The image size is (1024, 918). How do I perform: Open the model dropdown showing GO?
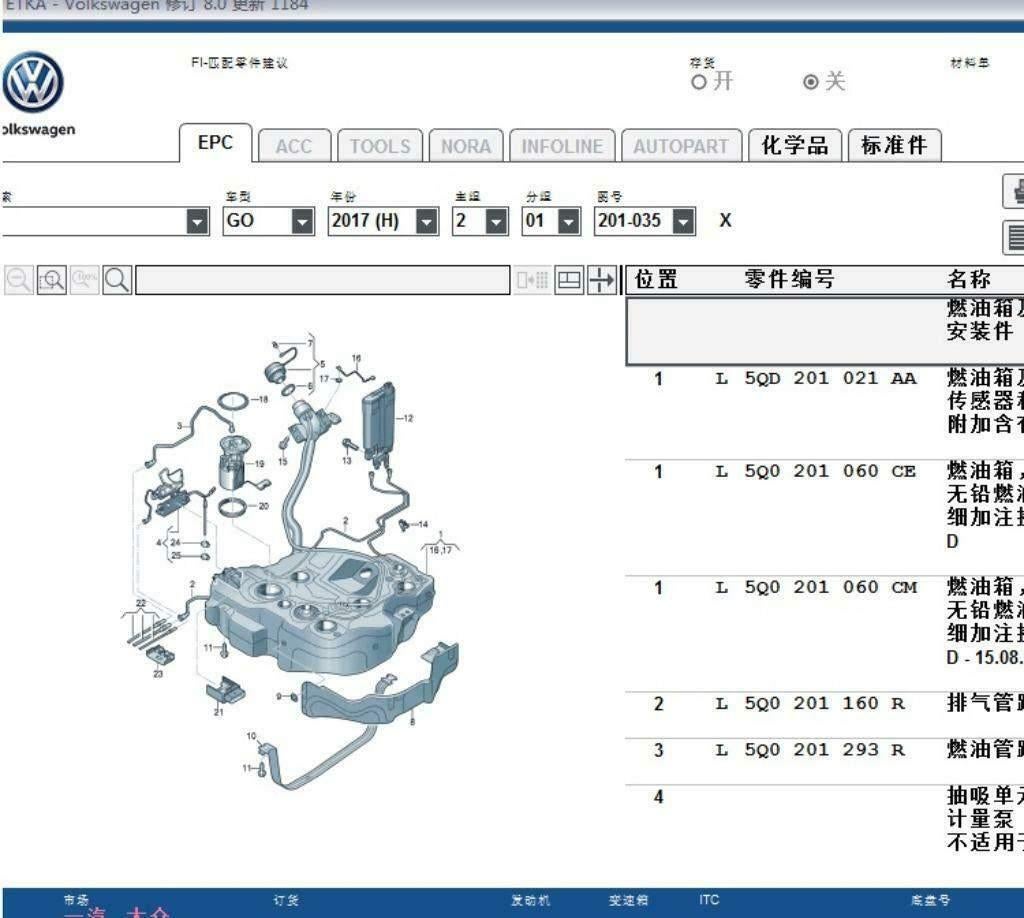(x=302, y=221)
